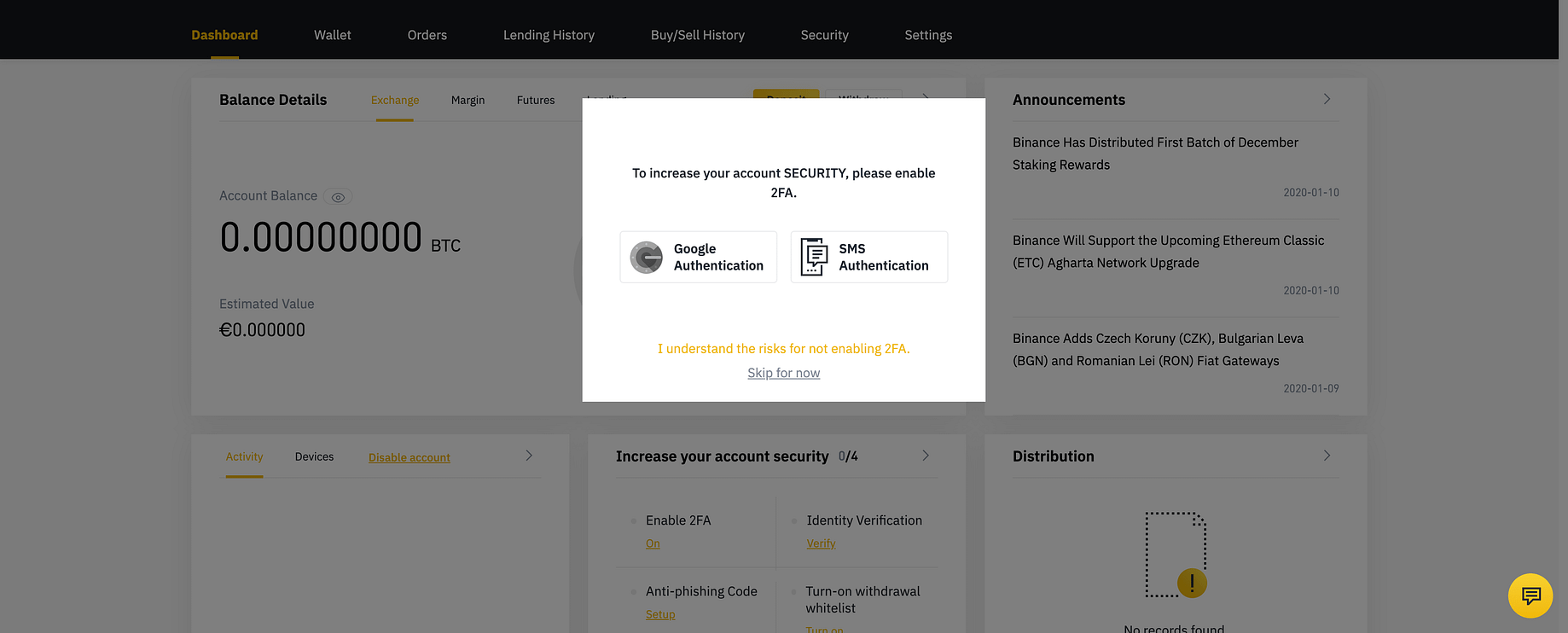Choose Google Authentication option

(699, 257)
